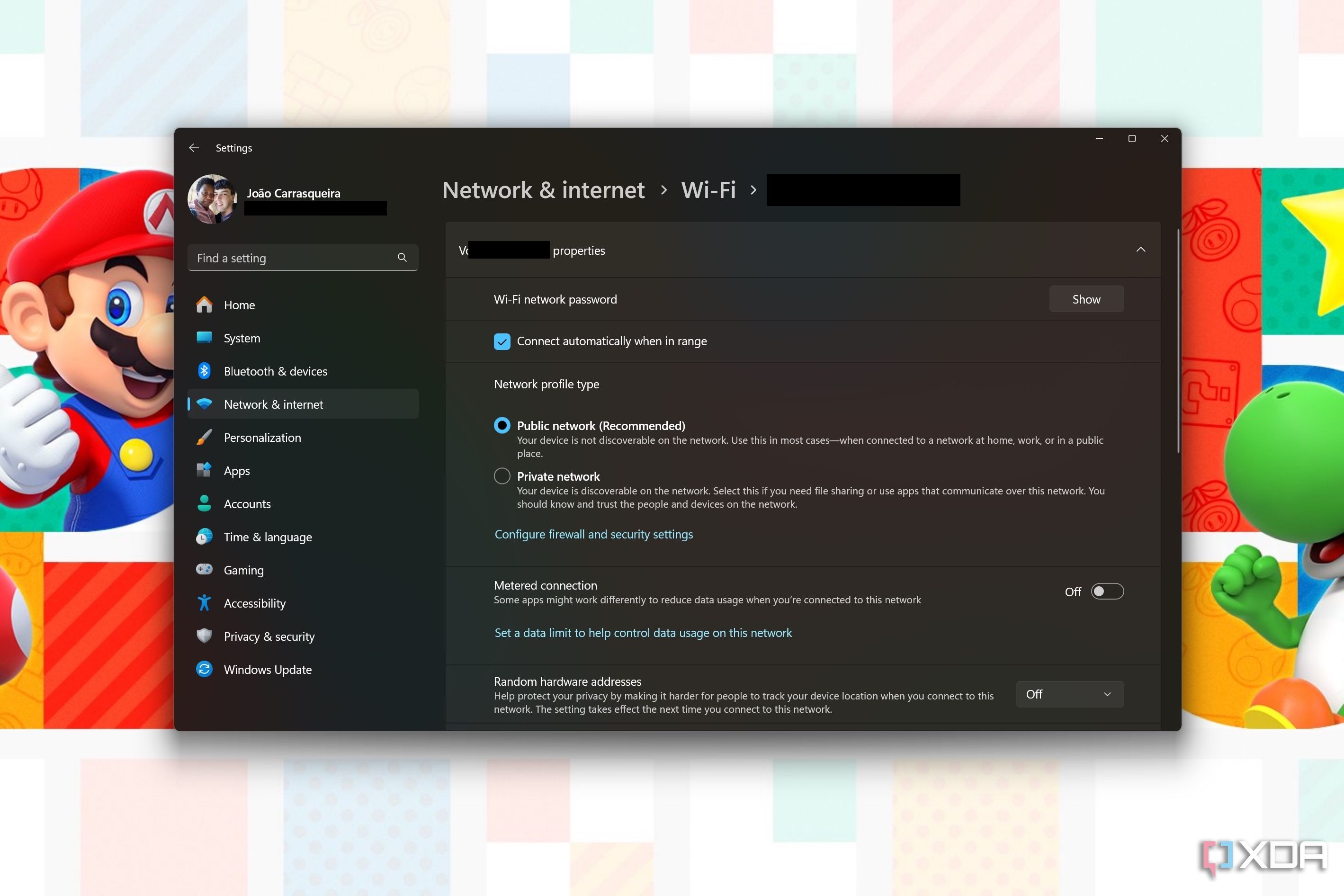
Task: Select the Home icon in the sidebar
Action: (204, 305)
